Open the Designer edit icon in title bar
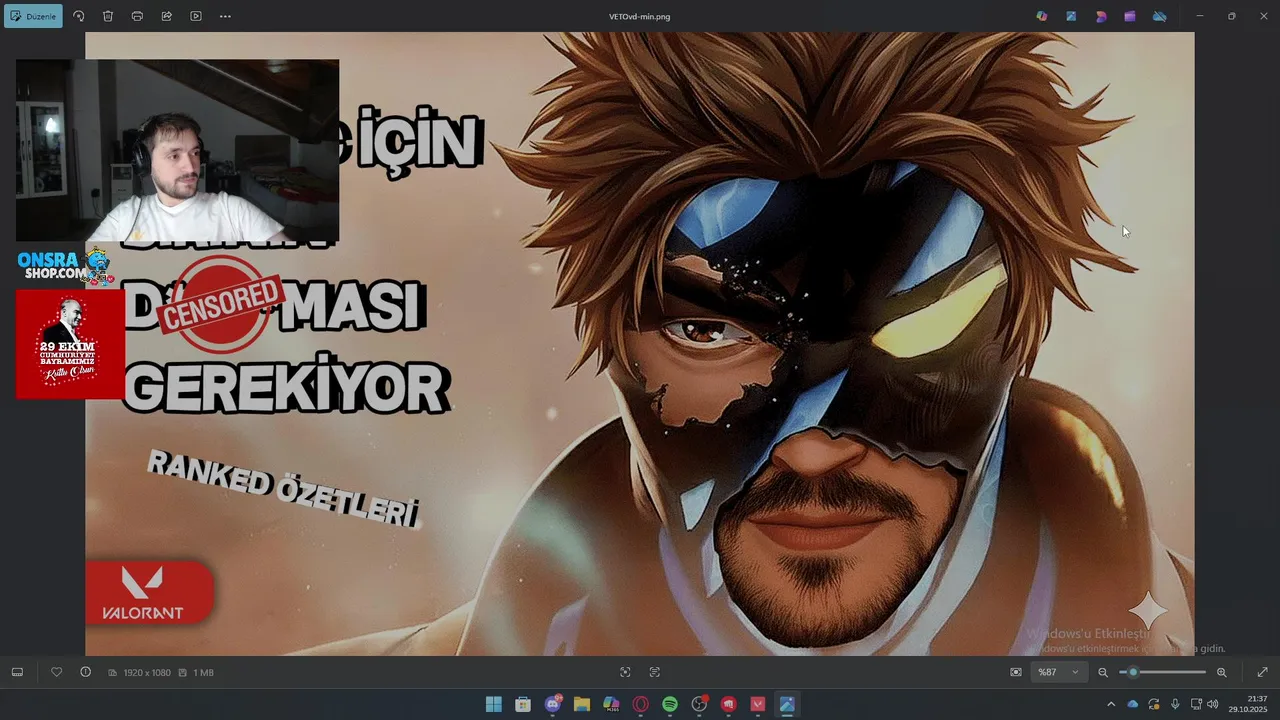Screen dimensions: 1280x720 [x=1071, y=16]
